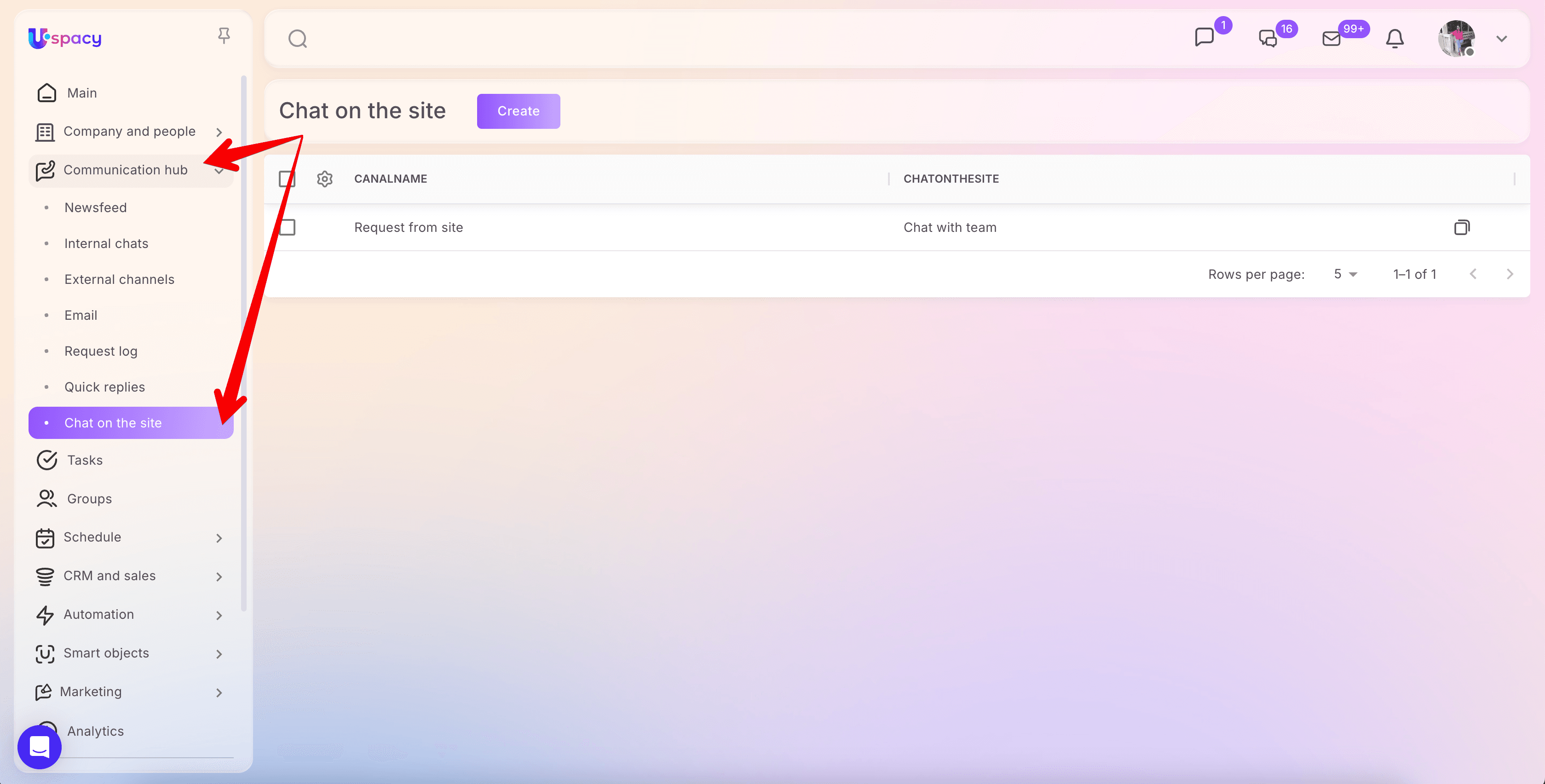Open the notifications bell
This screenshot has width=1545, height=784.
tap(1395, 38)
